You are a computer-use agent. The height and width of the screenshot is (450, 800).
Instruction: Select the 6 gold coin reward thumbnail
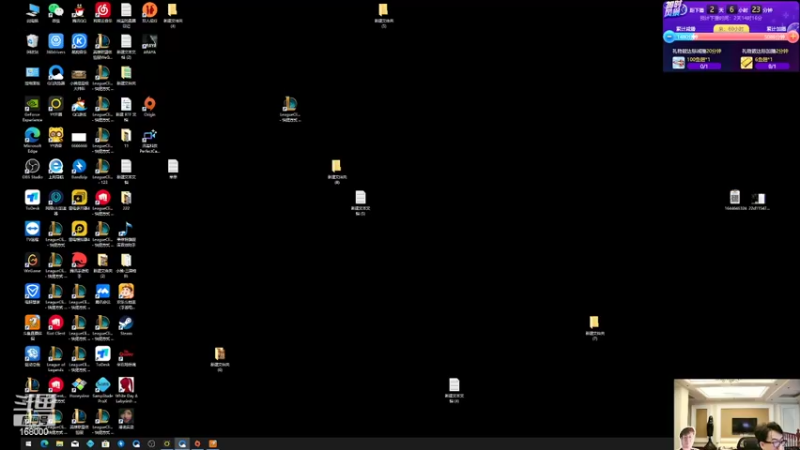(x=746, y=62)
